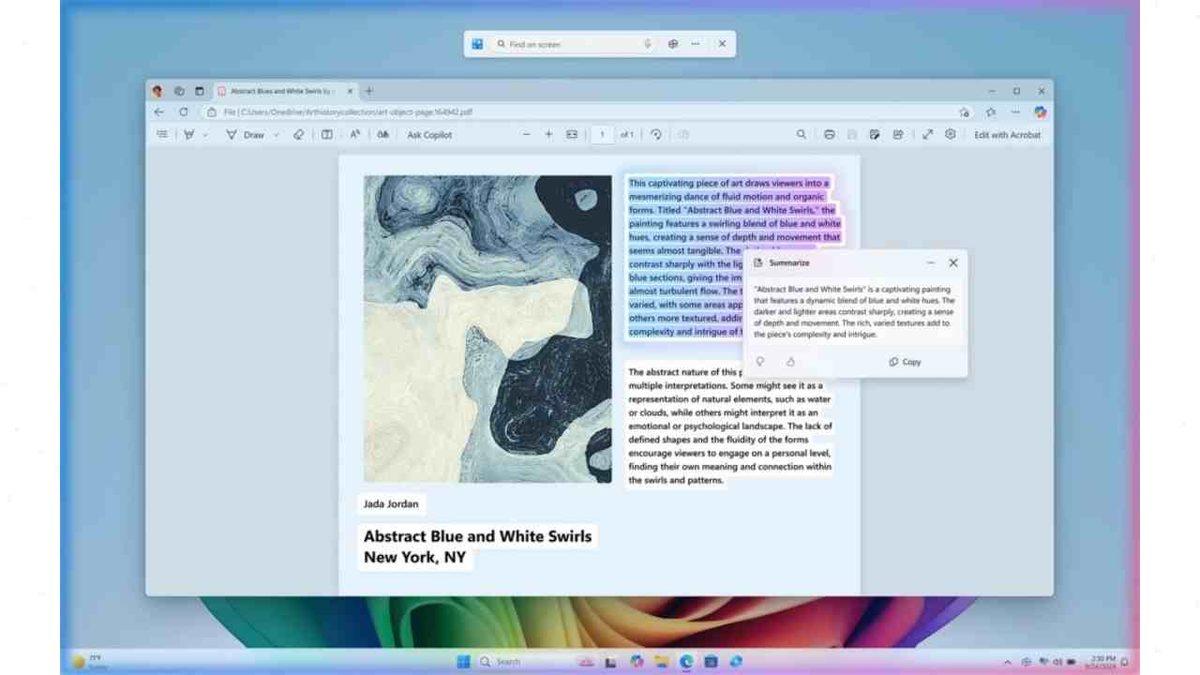Rotate the PDF page

tap(654, 135)
